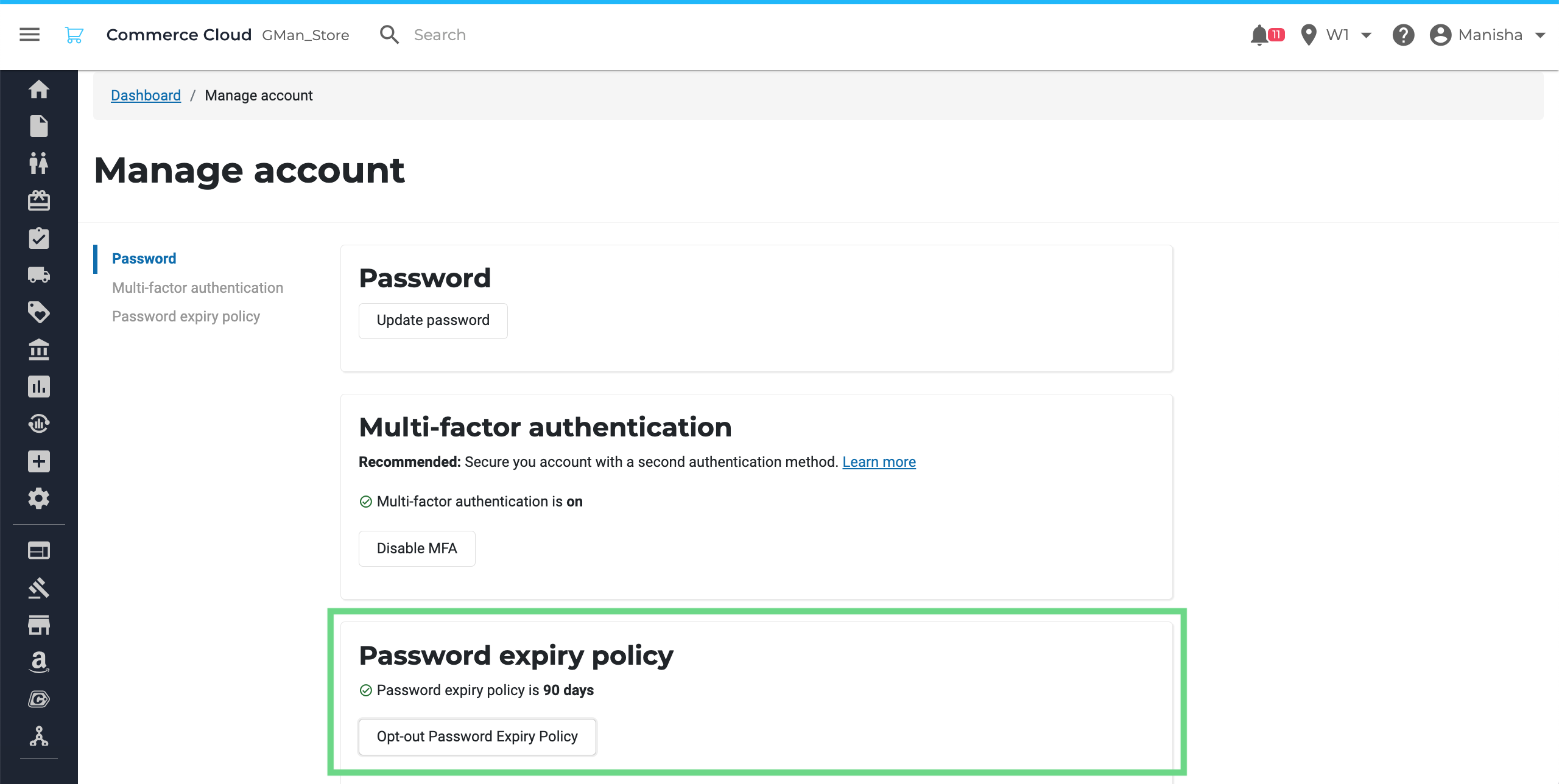Open the Manisha user account dropdown

(x=1488, y=35)
